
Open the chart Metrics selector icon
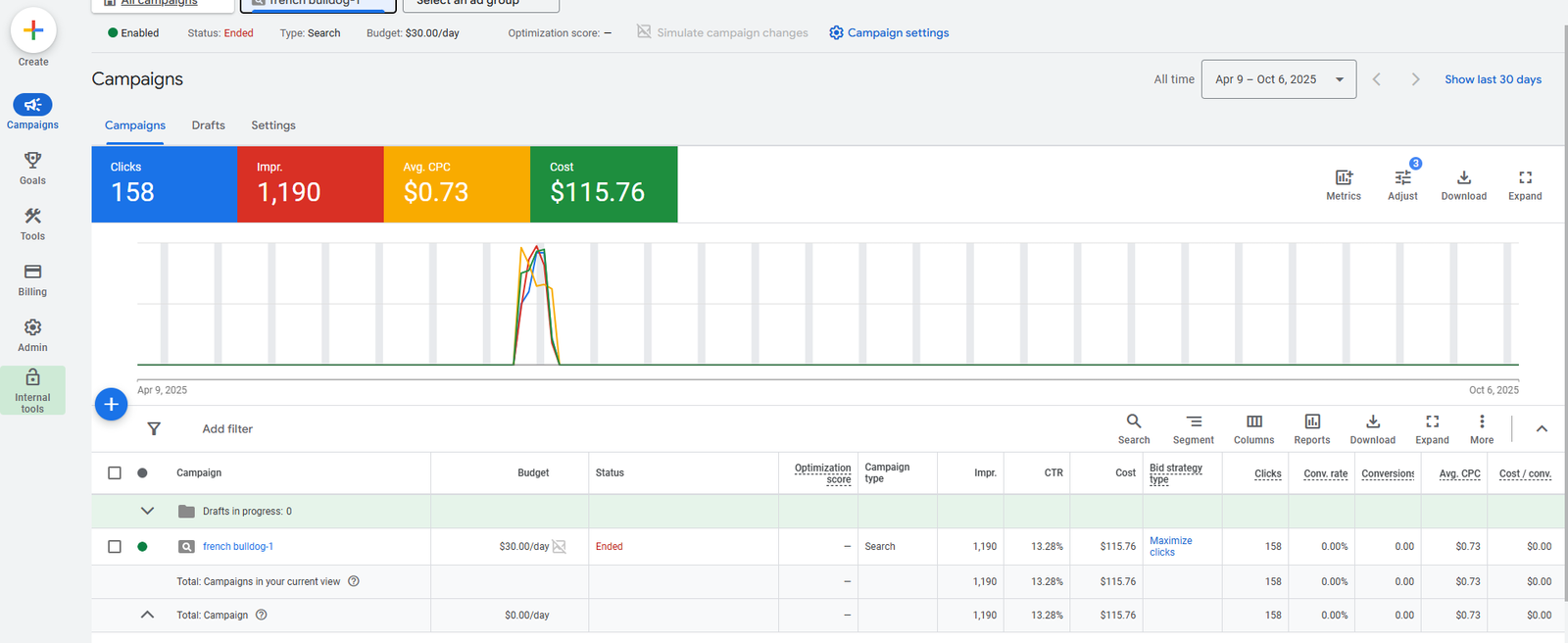pos(1343,178)
